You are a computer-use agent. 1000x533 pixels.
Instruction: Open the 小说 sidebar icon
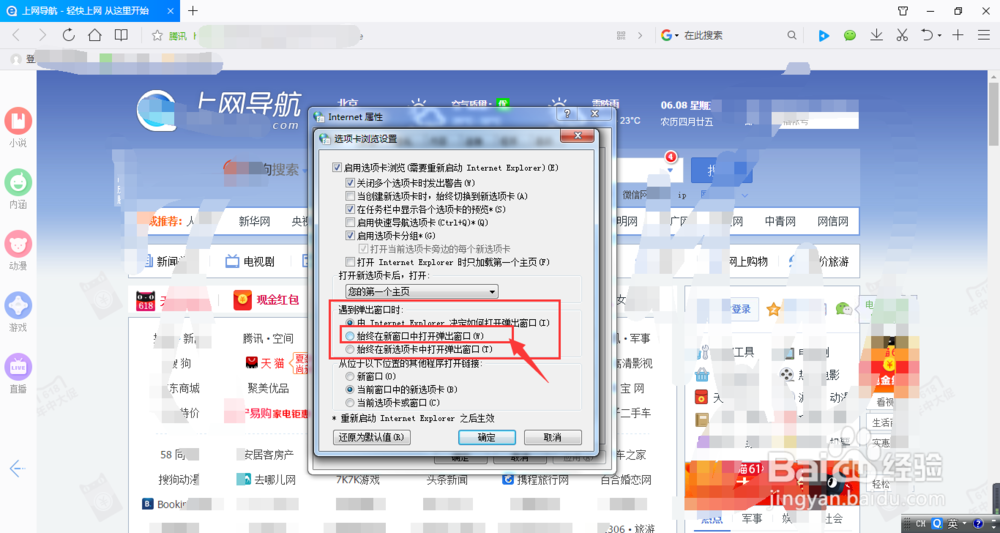coord(18,120)
